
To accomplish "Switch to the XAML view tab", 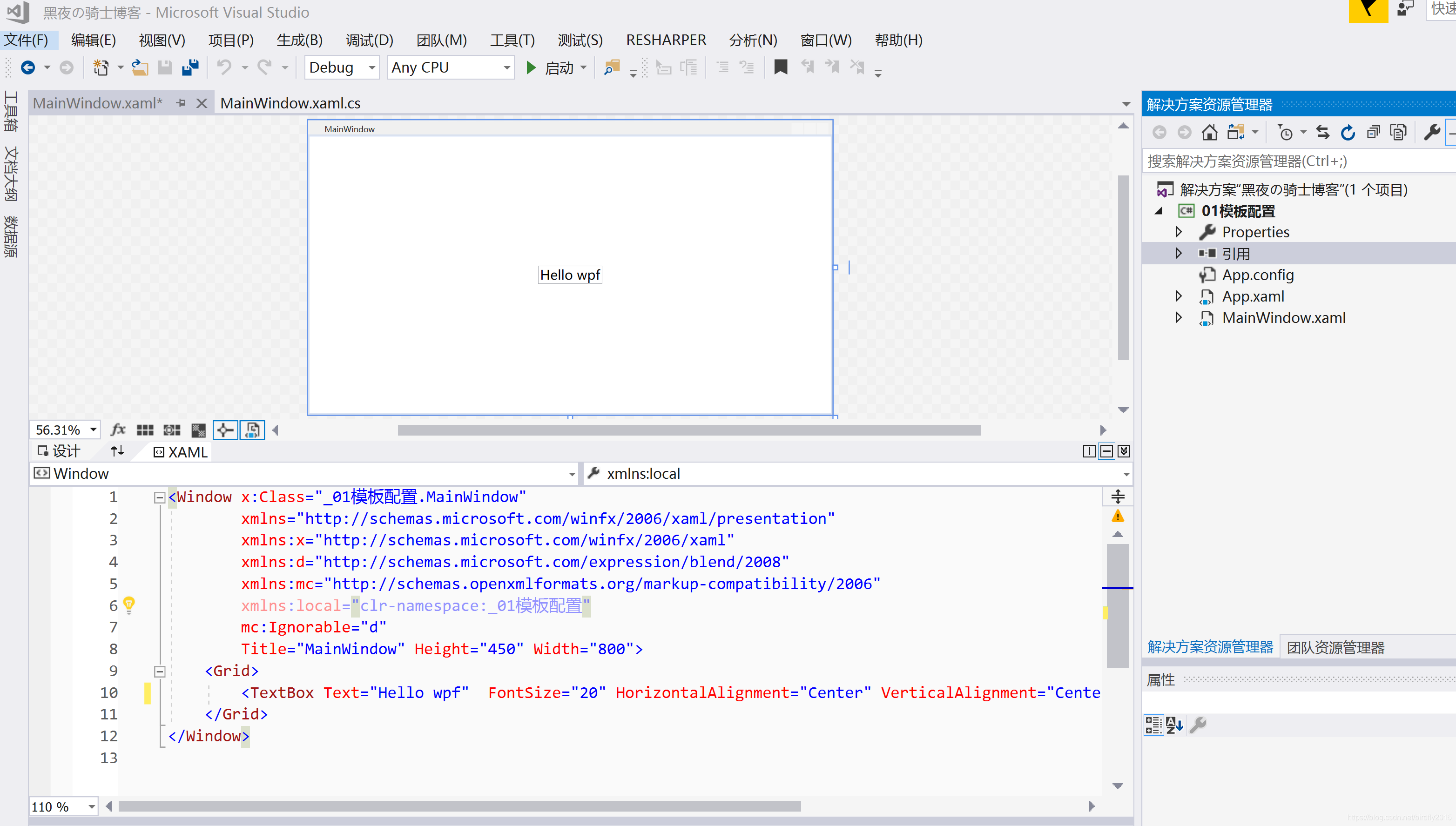I will point(181,452).
